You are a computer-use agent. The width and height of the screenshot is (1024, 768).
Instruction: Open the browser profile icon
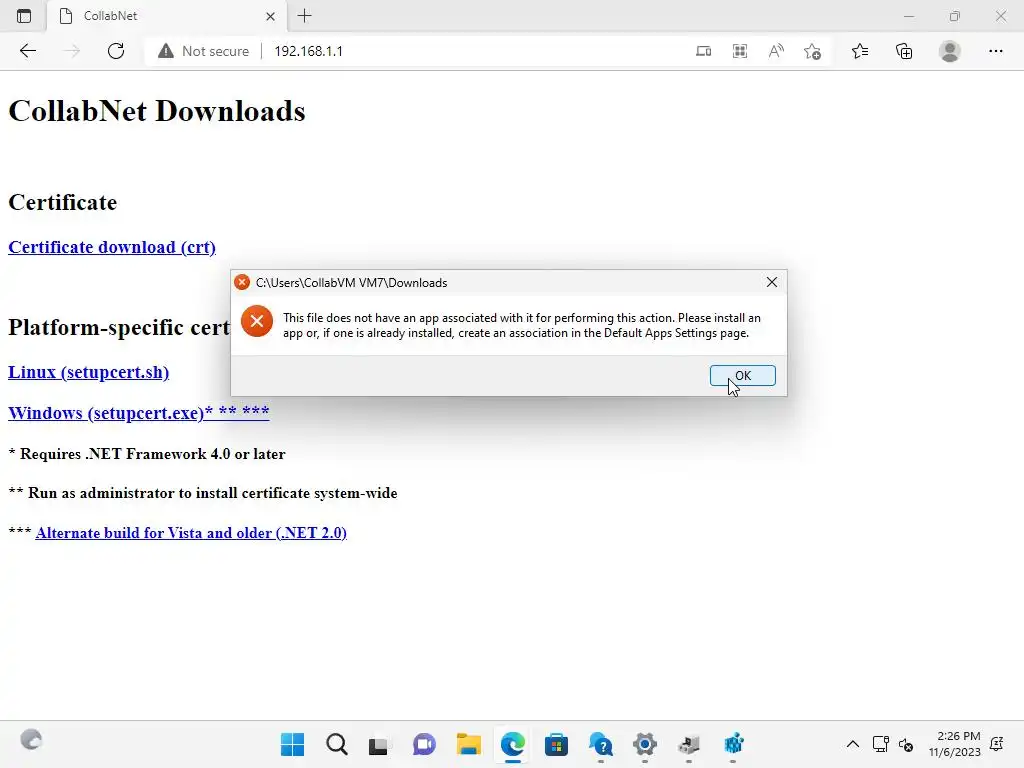(x=950, y=51)
